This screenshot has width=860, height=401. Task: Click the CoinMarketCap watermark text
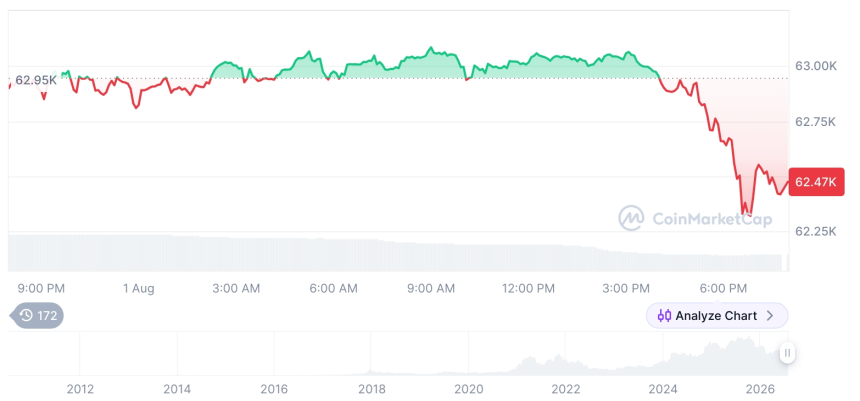[x=712, y=219]
